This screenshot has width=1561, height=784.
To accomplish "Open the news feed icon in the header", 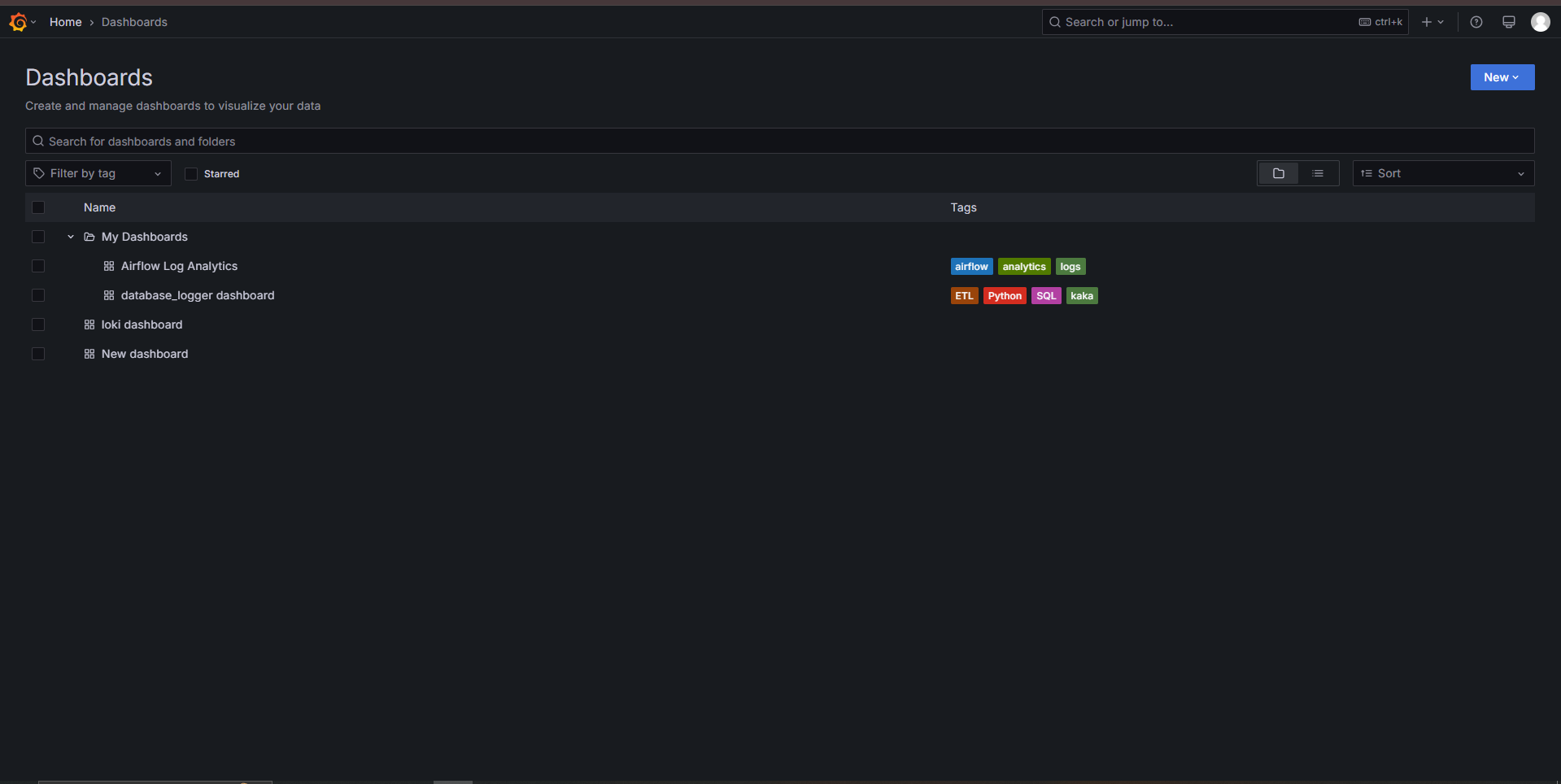I will tap(1508, 22).
